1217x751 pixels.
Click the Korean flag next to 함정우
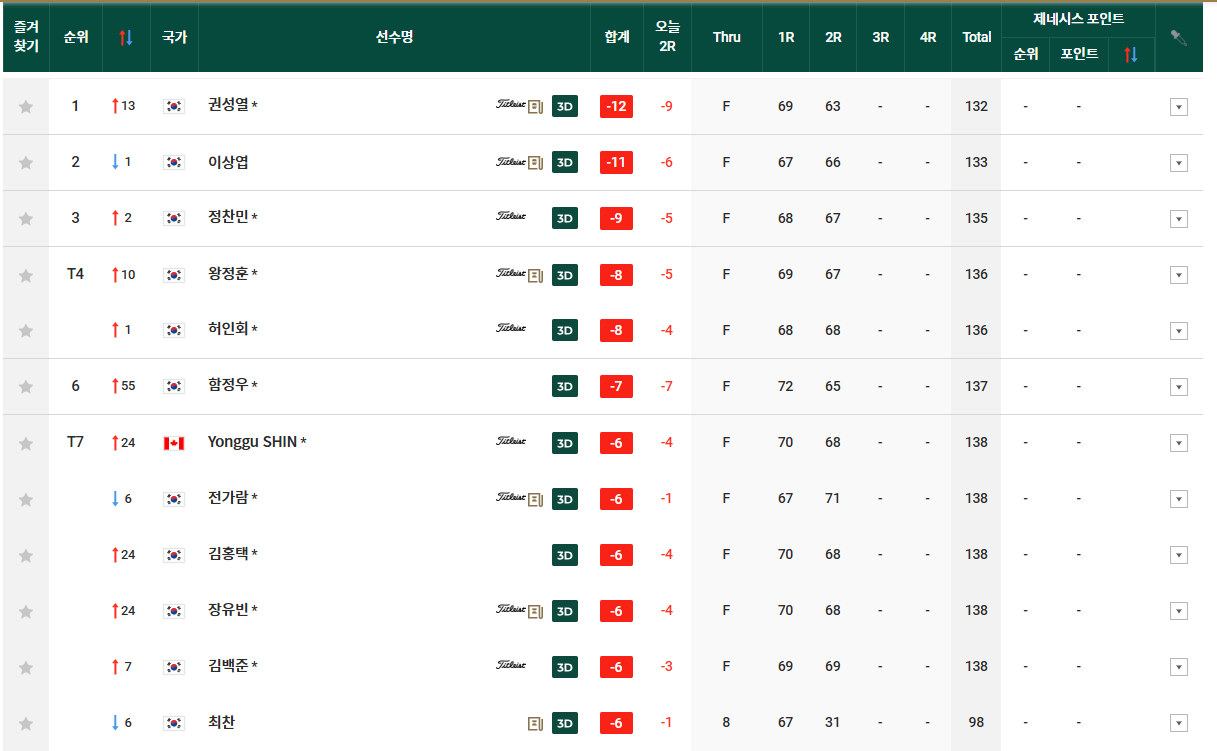174,386
